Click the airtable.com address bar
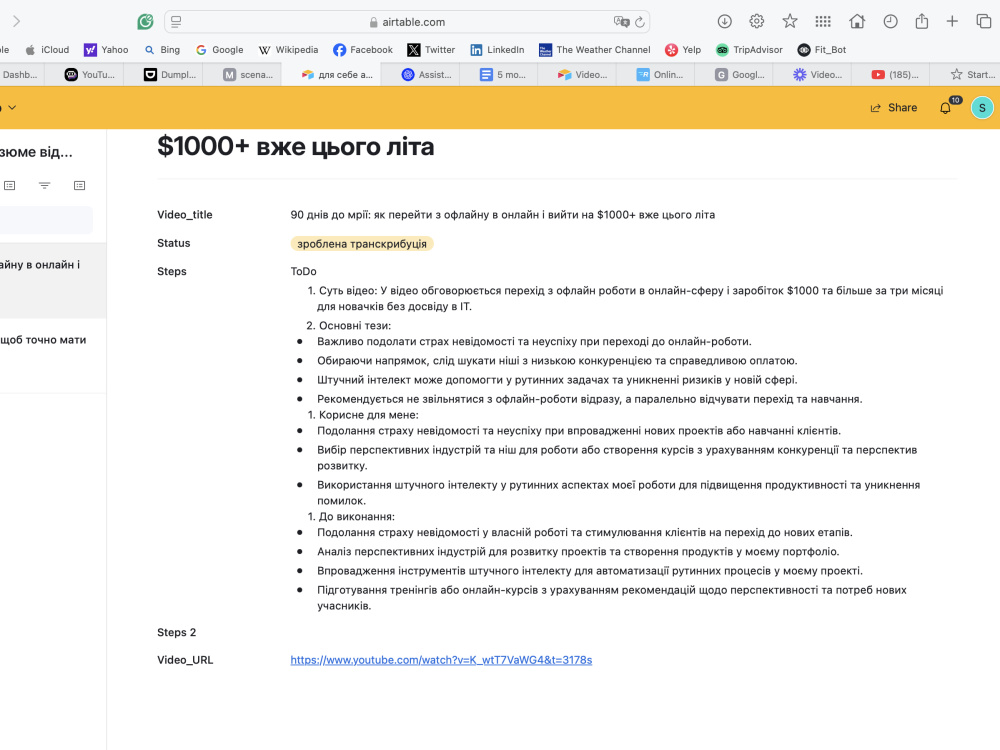The height and width of the screenshot is (750, 1000). [407, 22]
